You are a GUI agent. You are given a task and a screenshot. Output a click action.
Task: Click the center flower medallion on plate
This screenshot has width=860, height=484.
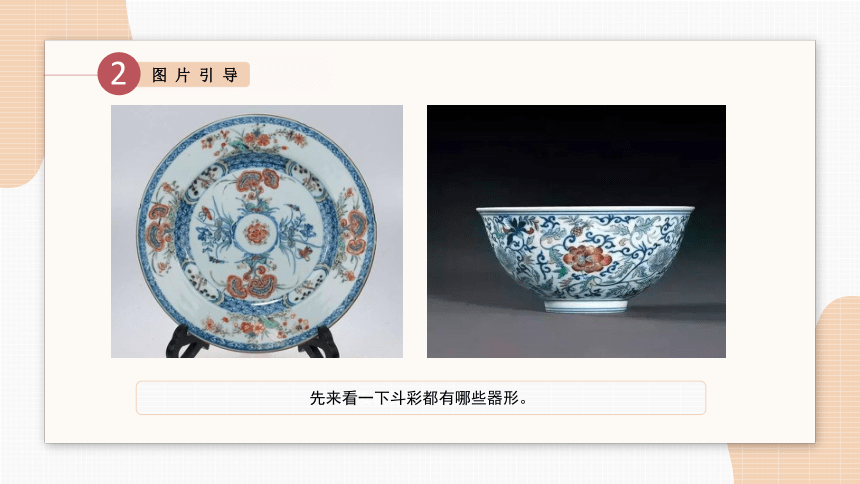point(257,233)
